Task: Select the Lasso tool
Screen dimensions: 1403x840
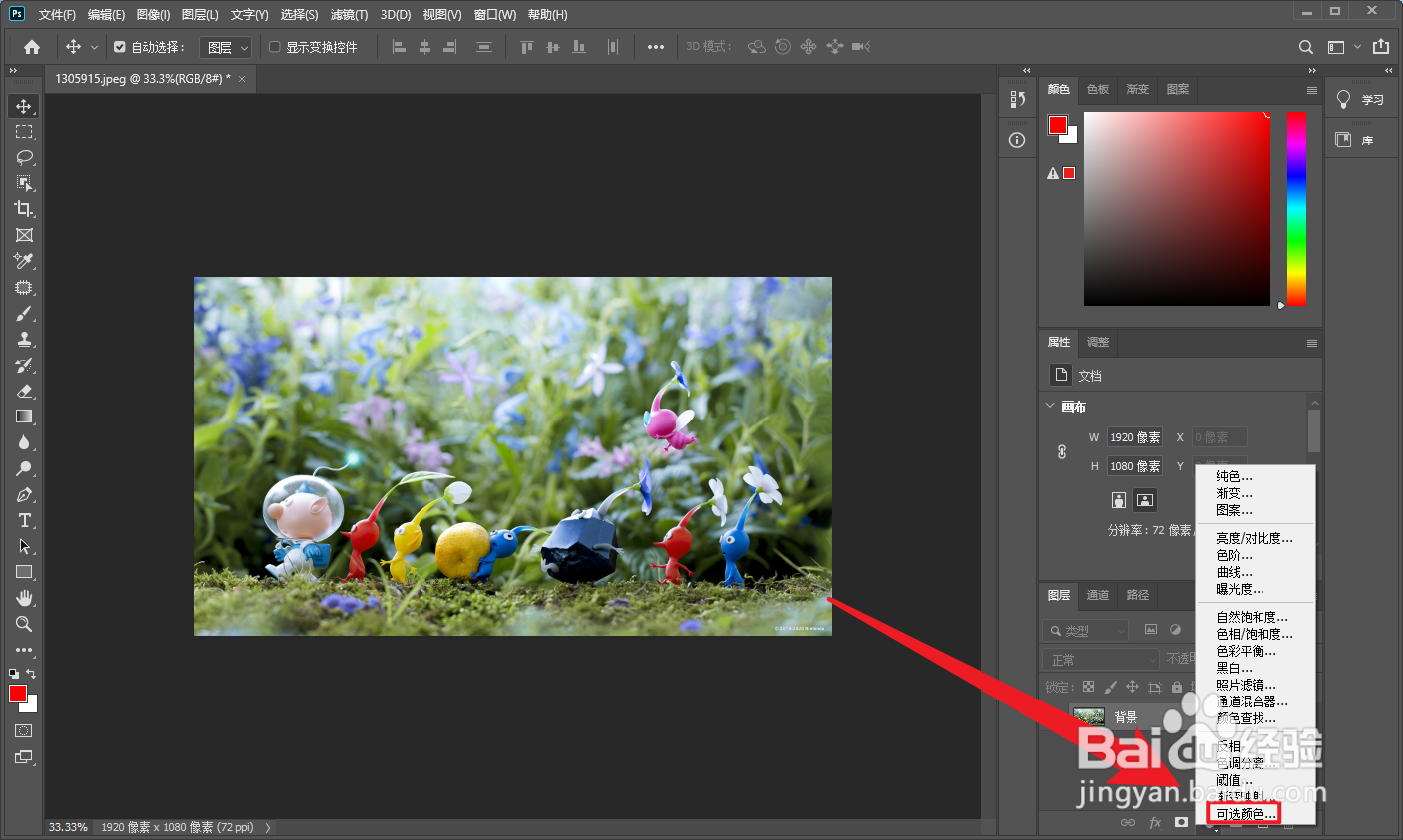Action: (24, 157)
